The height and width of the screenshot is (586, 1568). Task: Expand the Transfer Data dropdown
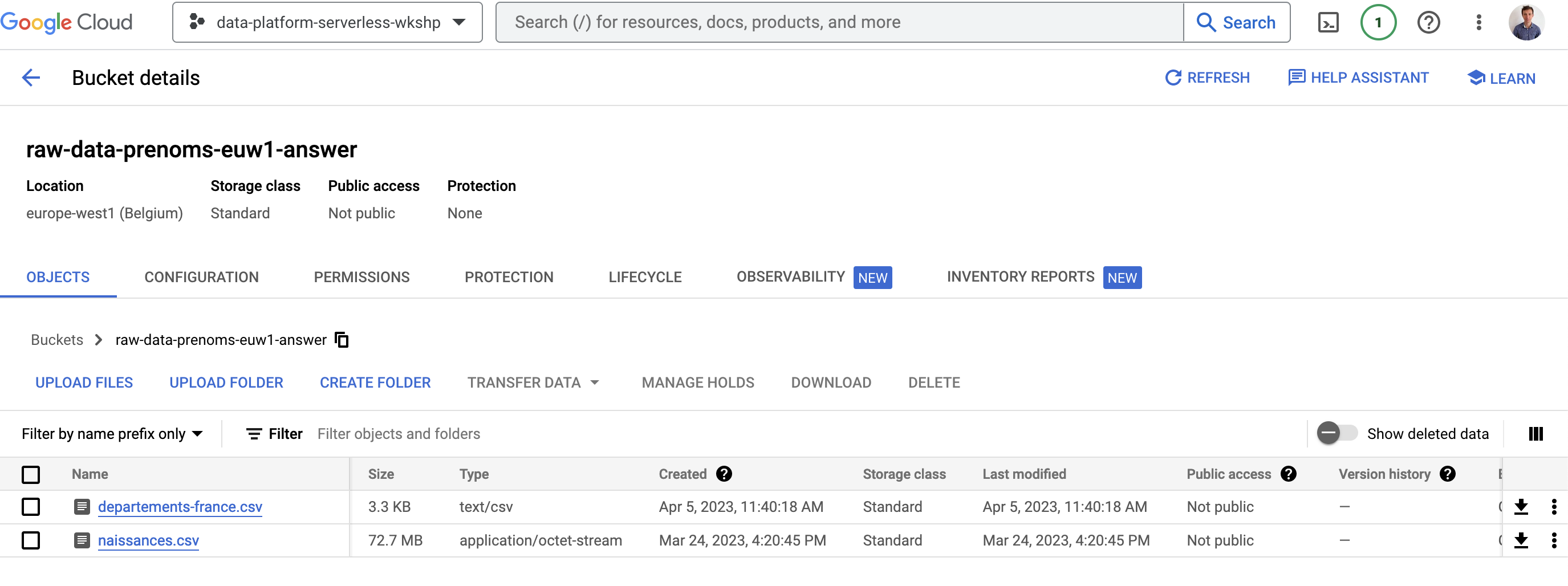tap(533, 382)
